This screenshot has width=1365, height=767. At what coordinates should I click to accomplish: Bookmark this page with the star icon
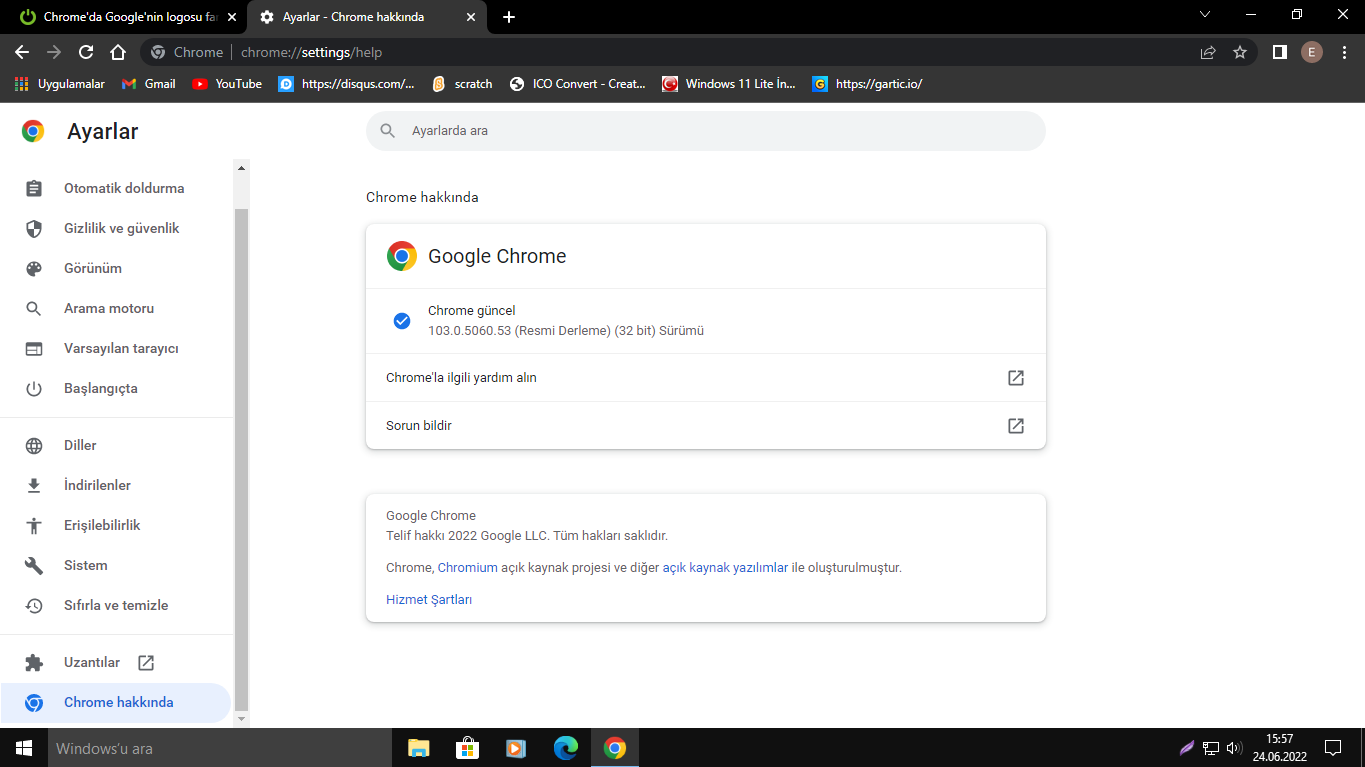(x=1240, y=52)
